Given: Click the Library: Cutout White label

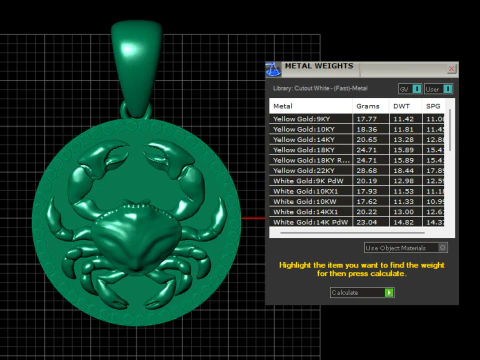Looking at the screenshot, I should pos(320,88).
